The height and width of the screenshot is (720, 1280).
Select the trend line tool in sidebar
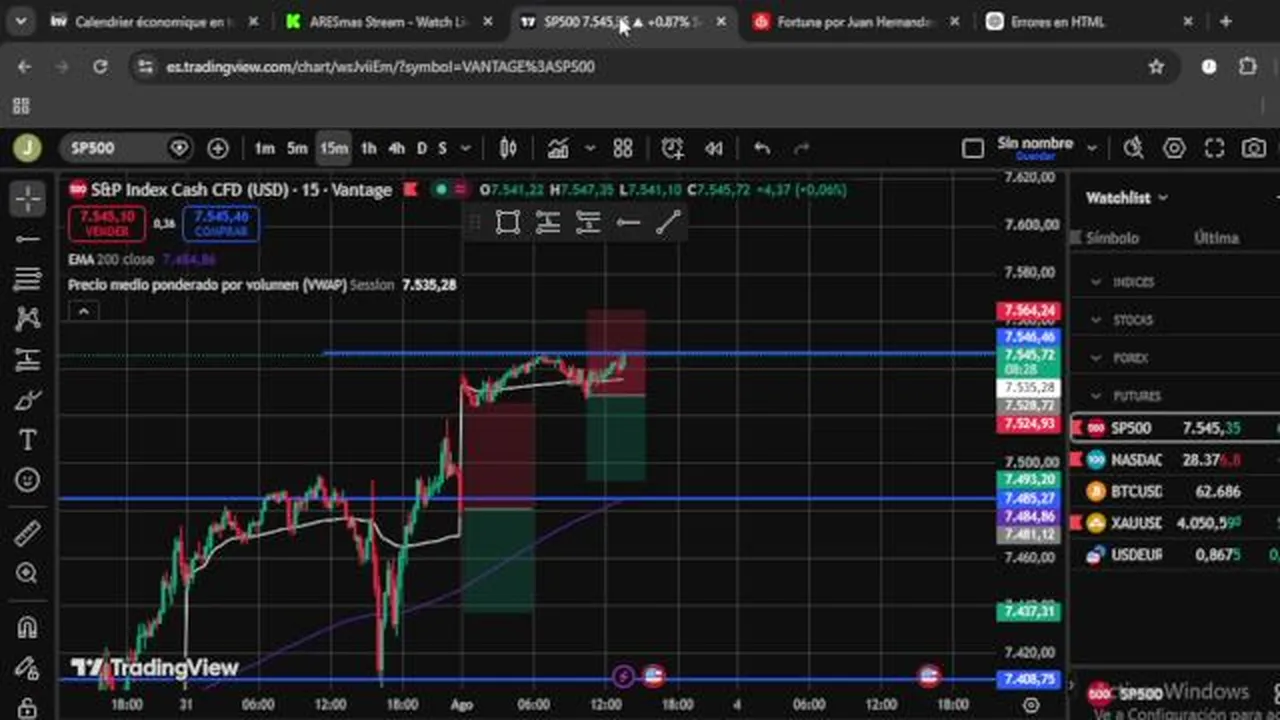coord(28,239)
